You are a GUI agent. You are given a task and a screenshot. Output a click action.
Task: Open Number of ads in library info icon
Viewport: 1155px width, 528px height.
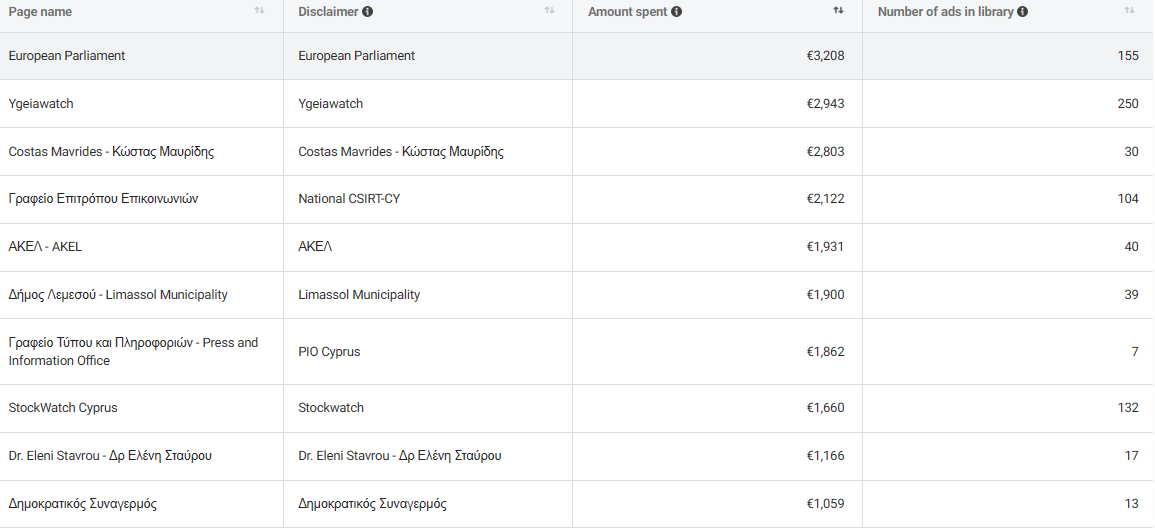[1022, 12]
